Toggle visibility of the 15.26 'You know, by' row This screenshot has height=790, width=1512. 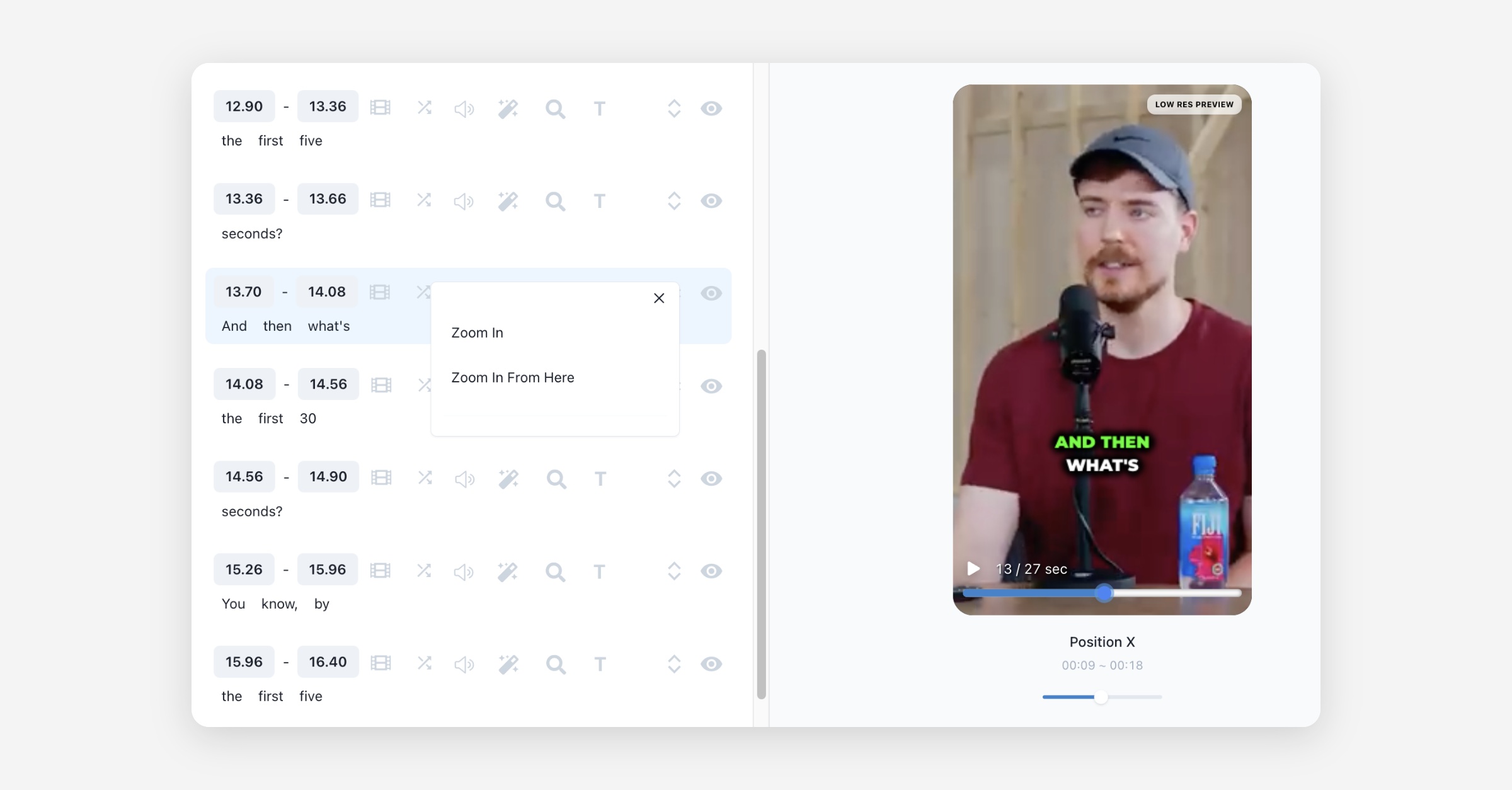click(x=711, y=571)
